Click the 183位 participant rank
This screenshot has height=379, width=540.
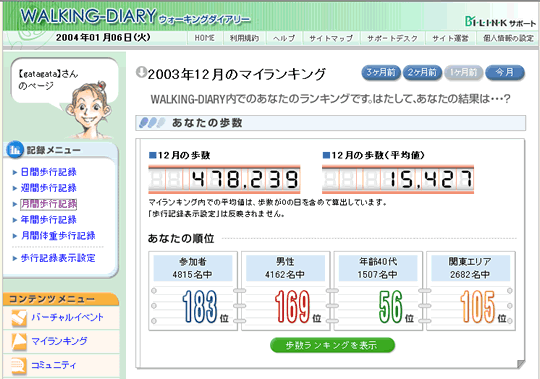point(205,307)
